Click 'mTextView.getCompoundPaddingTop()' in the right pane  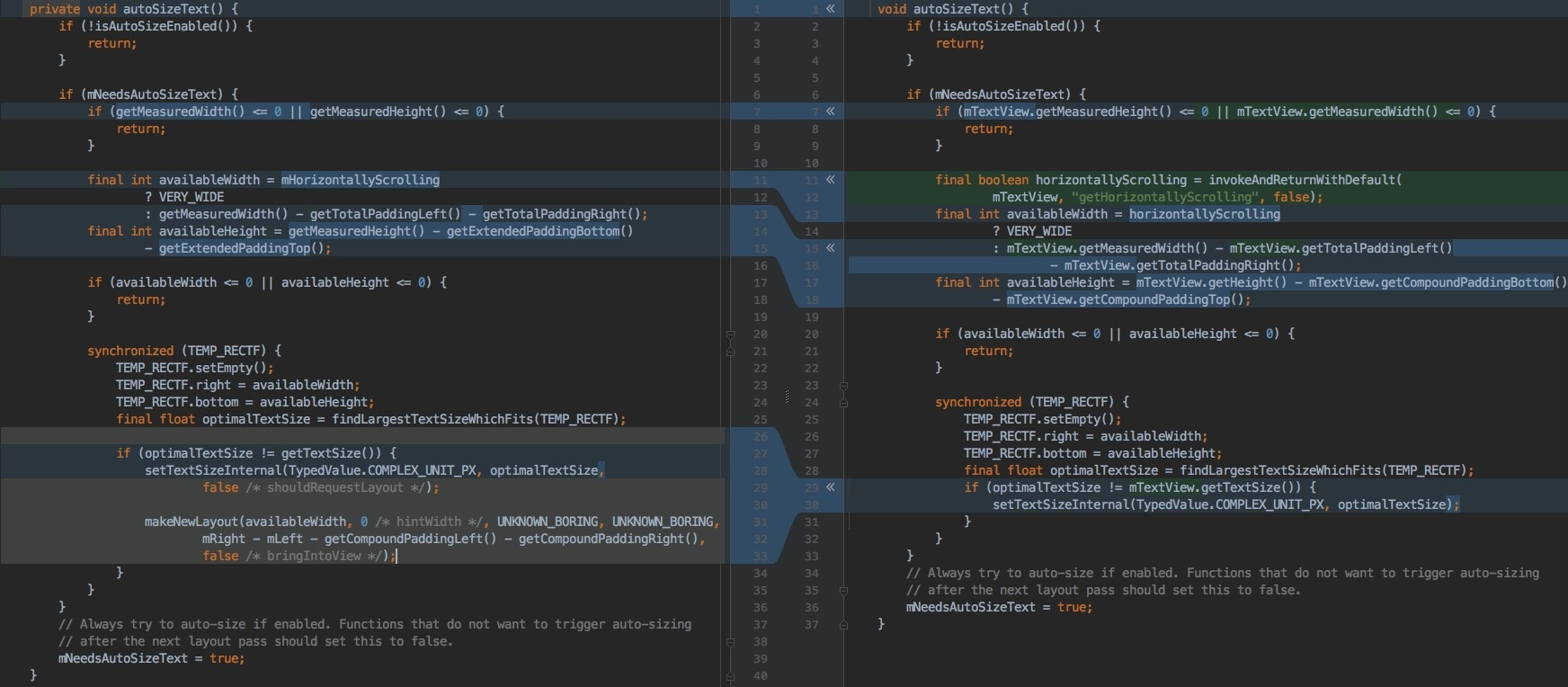pyautogui.click(x=1126, y=299)
